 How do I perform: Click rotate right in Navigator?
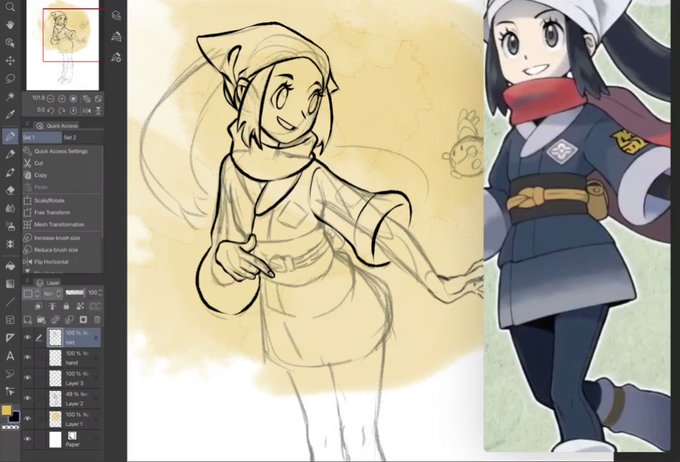62,111
